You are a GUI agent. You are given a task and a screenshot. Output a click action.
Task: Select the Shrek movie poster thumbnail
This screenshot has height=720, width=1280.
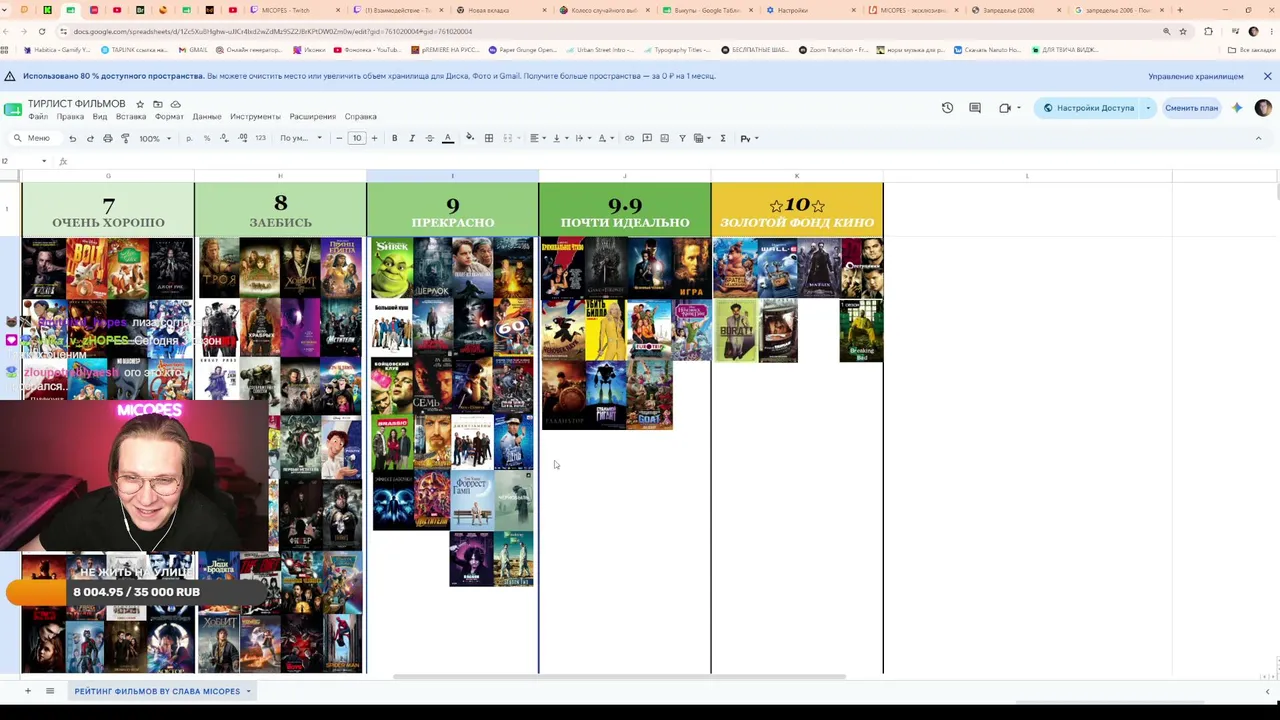(x=392, y=267)
